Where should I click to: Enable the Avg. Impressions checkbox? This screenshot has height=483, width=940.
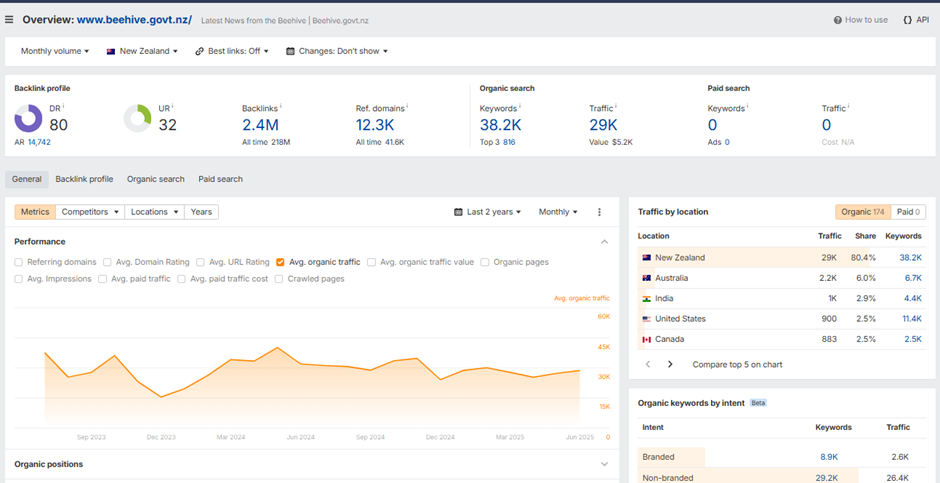tap(19, 279)
